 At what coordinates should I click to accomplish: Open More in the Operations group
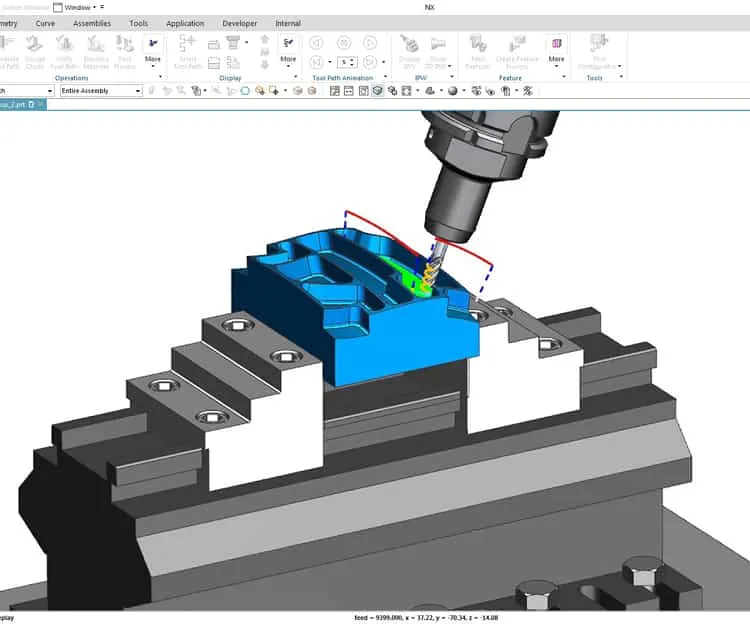(153, 51)
